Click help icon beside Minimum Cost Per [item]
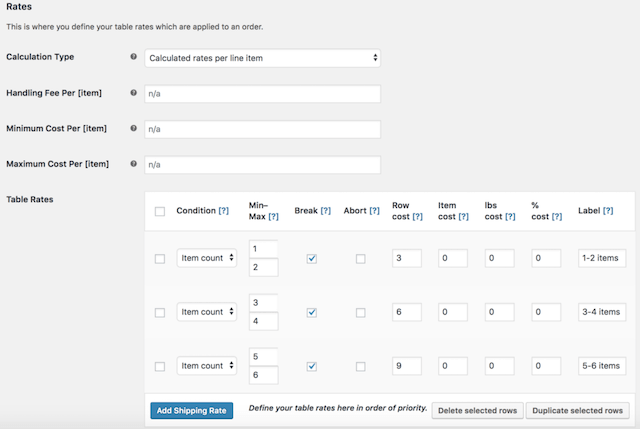The width and height of the screenshot is (640, 429). 134,129
